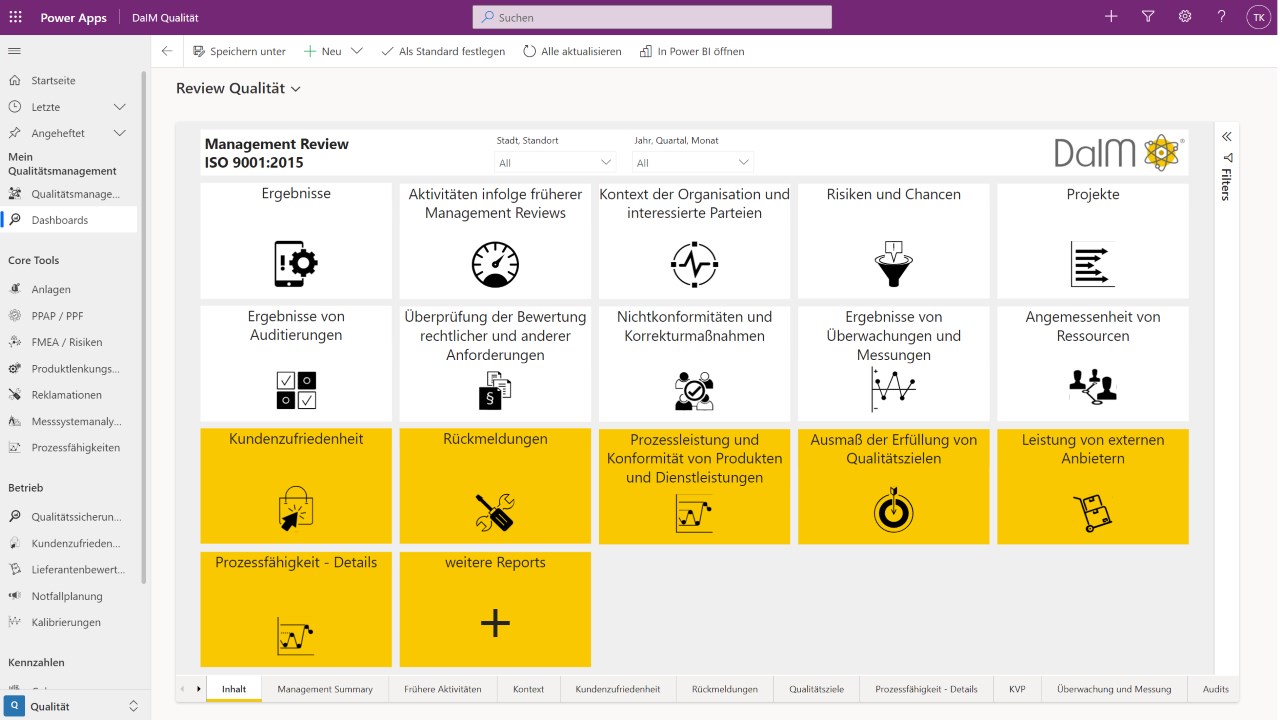Click the Angemessenheit von Ressourcen people icon
This screenshot has width=1280, height=720.
point(1092,385)
